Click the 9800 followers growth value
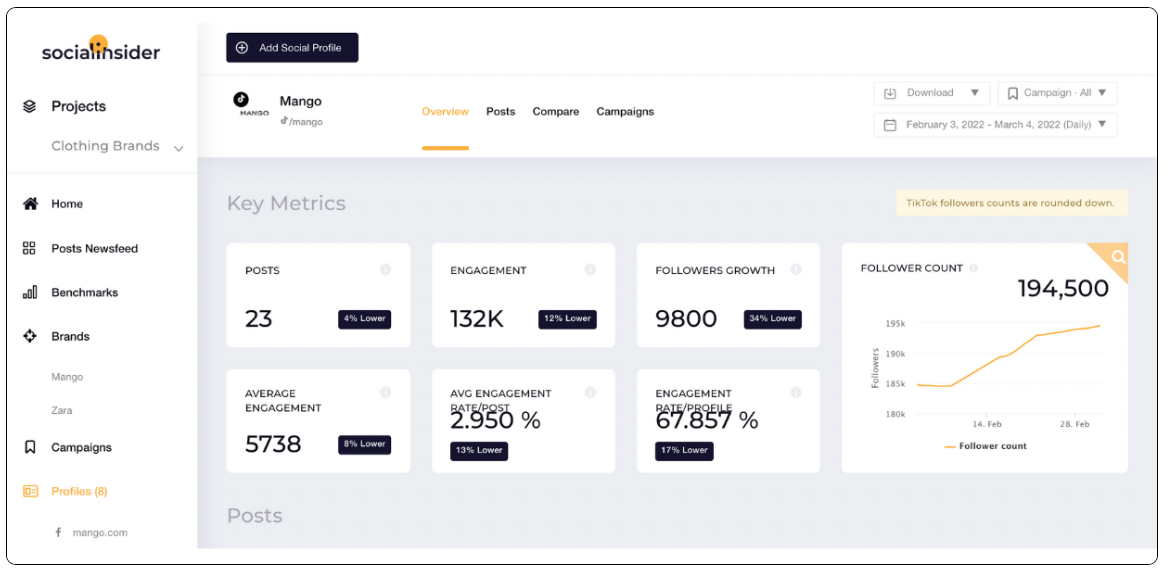Image resolution: width=1164 pixels, height=572 pixels. click(x=686, y=319)
